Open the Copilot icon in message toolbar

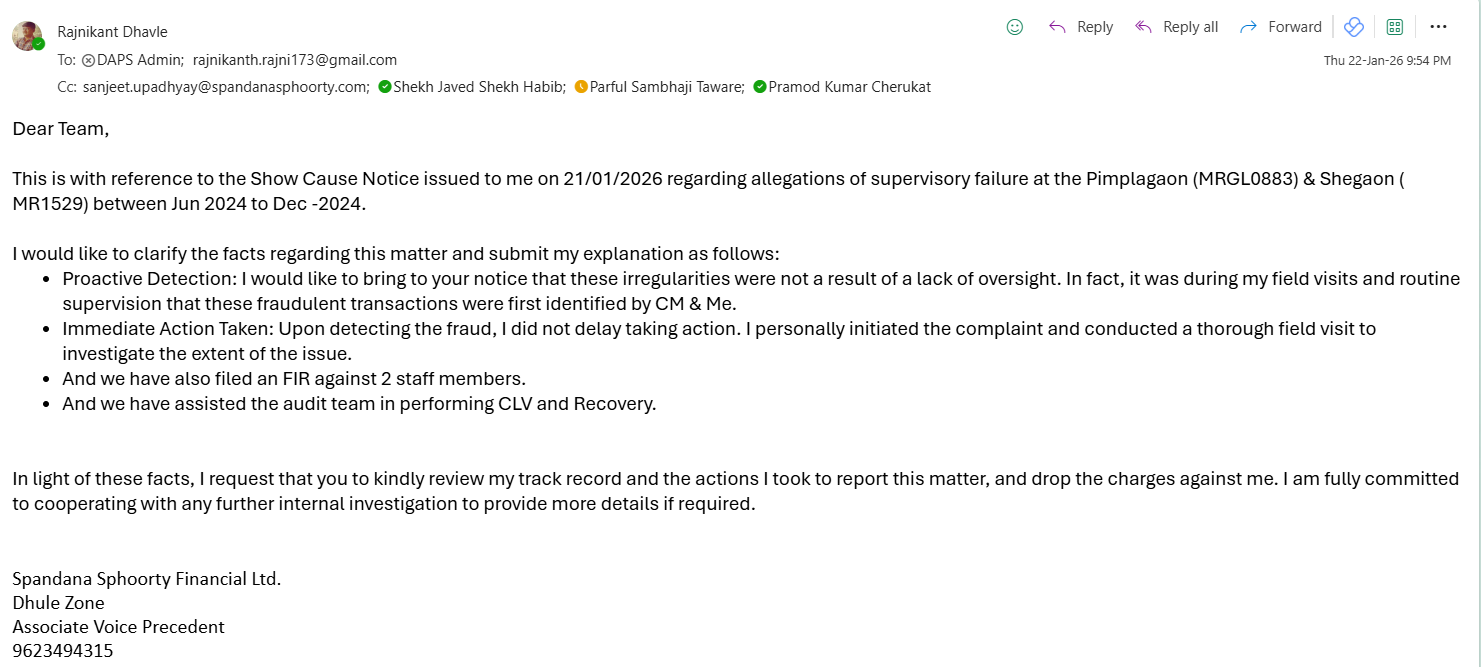click(x=1354, y=27)
